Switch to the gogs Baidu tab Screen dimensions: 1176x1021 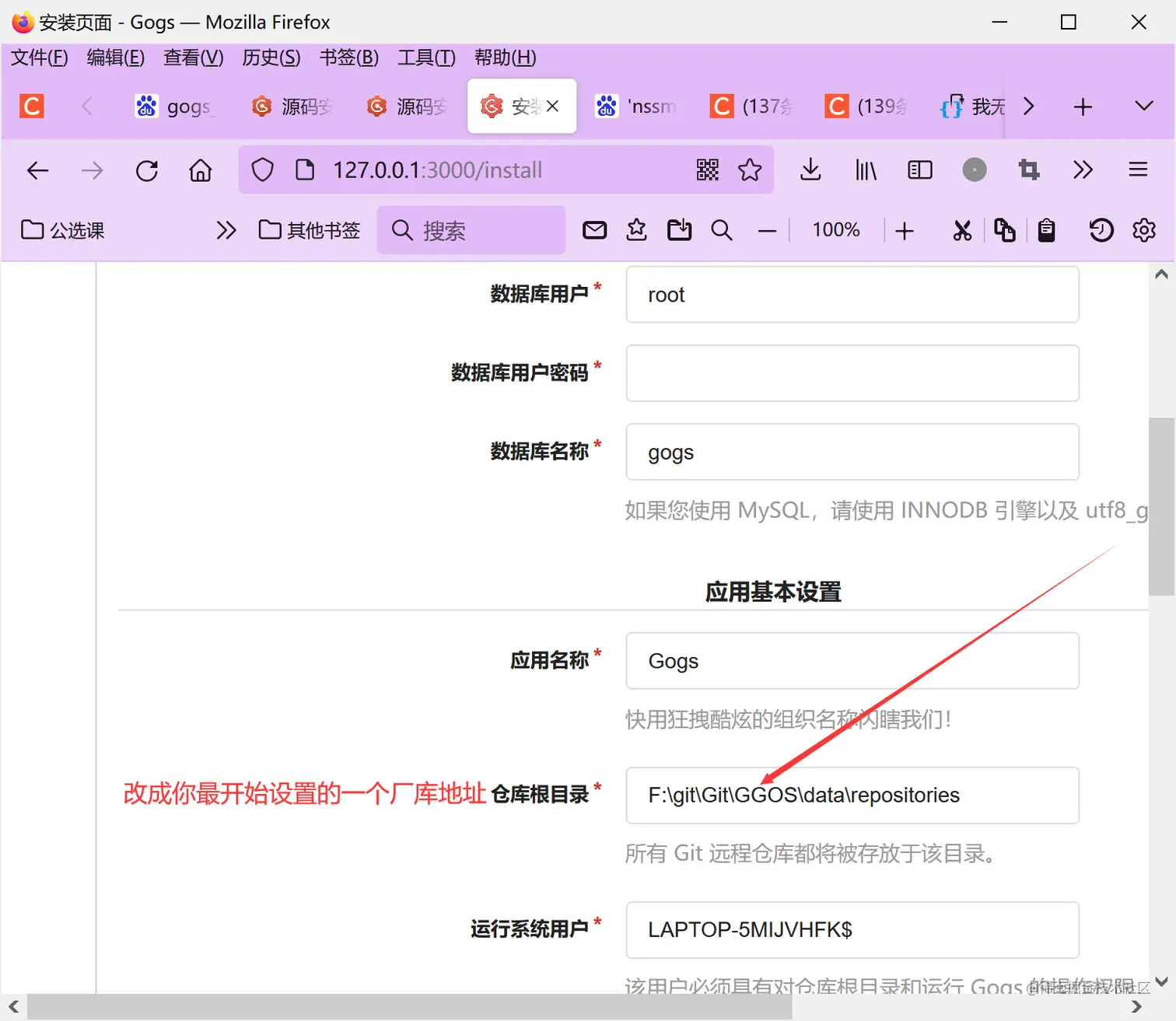[175, 107]
